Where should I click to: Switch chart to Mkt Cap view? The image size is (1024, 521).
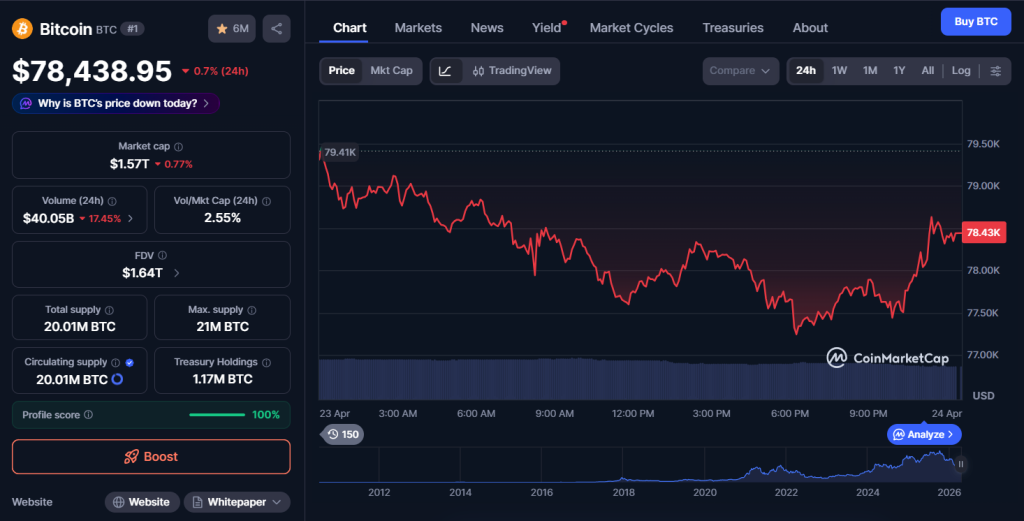391,71
